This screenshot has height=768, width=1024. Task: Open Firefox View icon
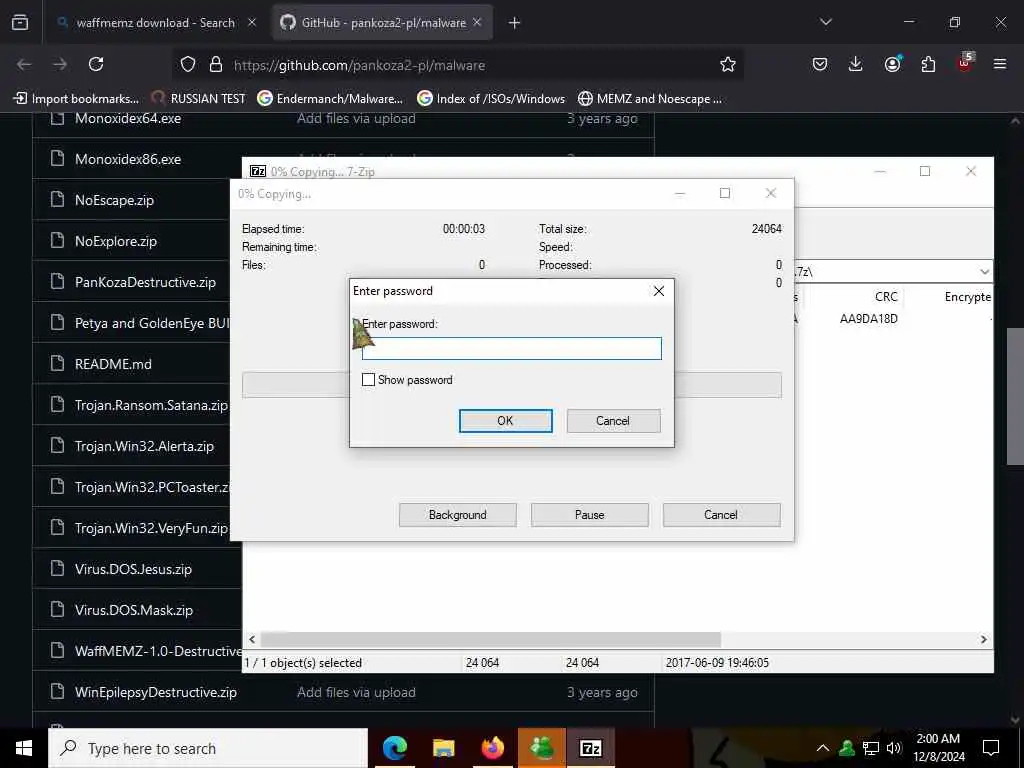point(20,22)
